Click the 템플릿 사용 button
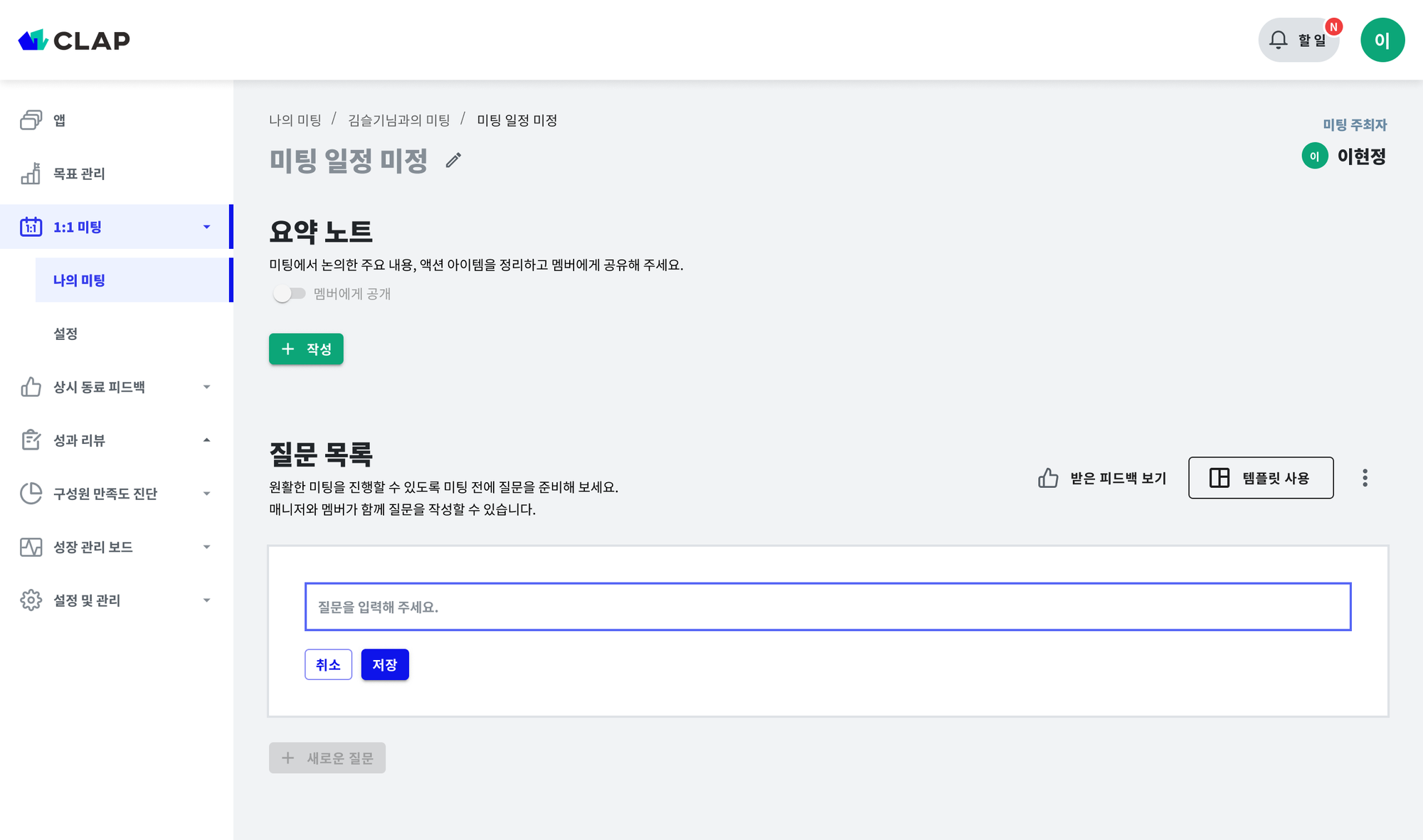This screenshot has height=840, width=1423. pos(1261,478)
